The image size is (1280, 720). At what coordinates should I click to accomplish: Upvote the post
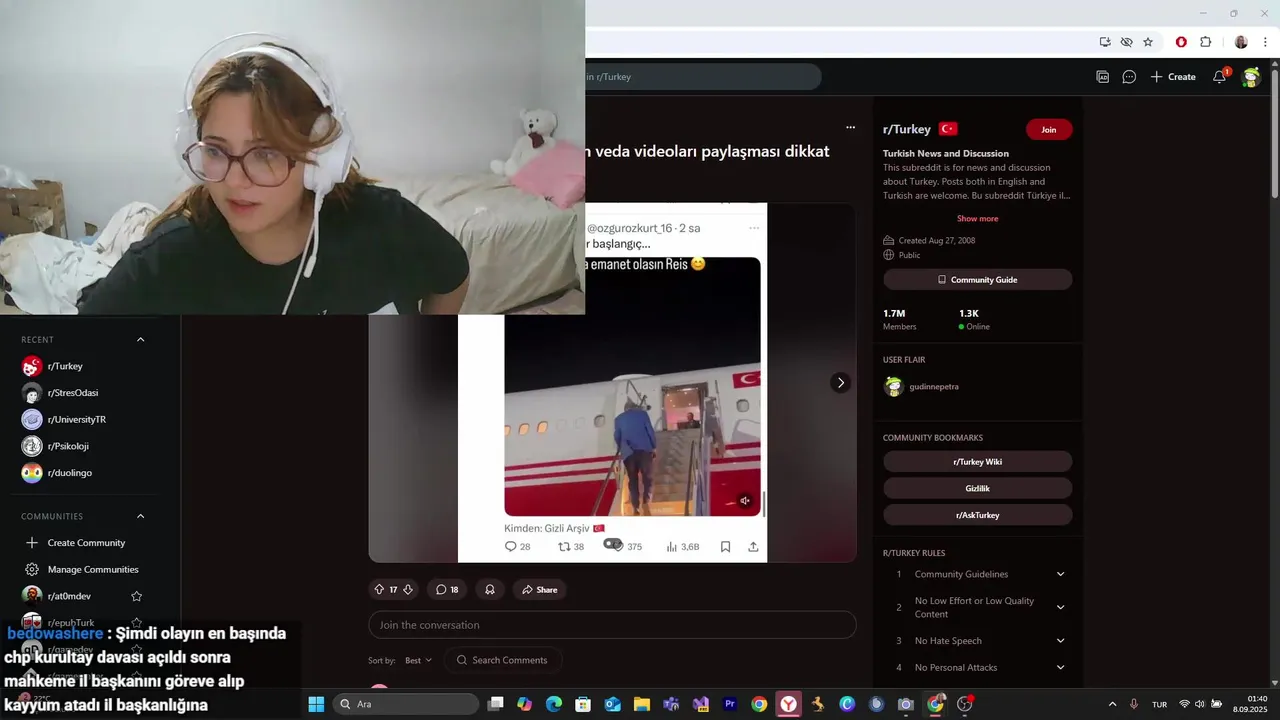[x=379, y=590]
